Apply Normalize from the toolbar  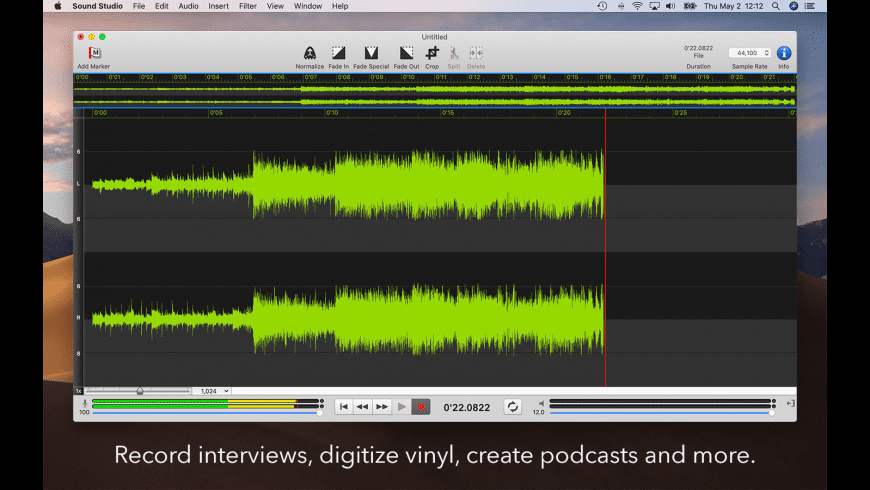point(310,53)
